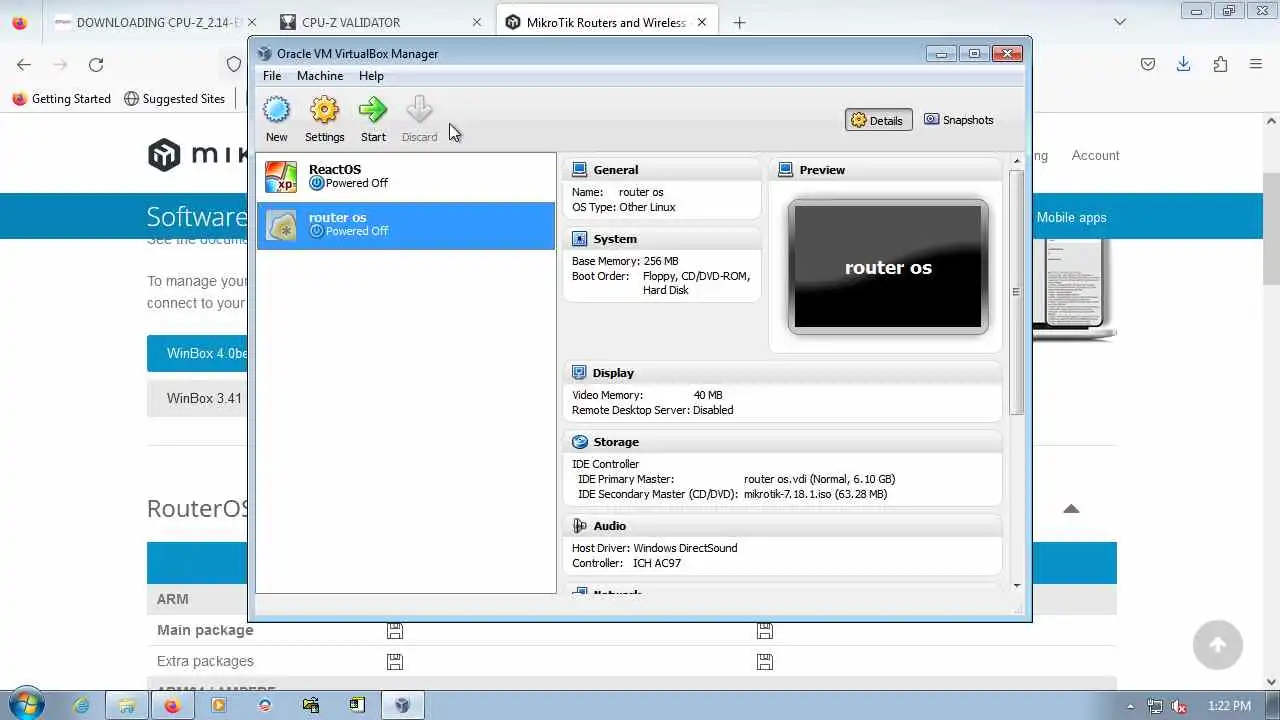Open the Suggested Sites bookmark
Screen dimensions: 1280x720
click(175, 99)
